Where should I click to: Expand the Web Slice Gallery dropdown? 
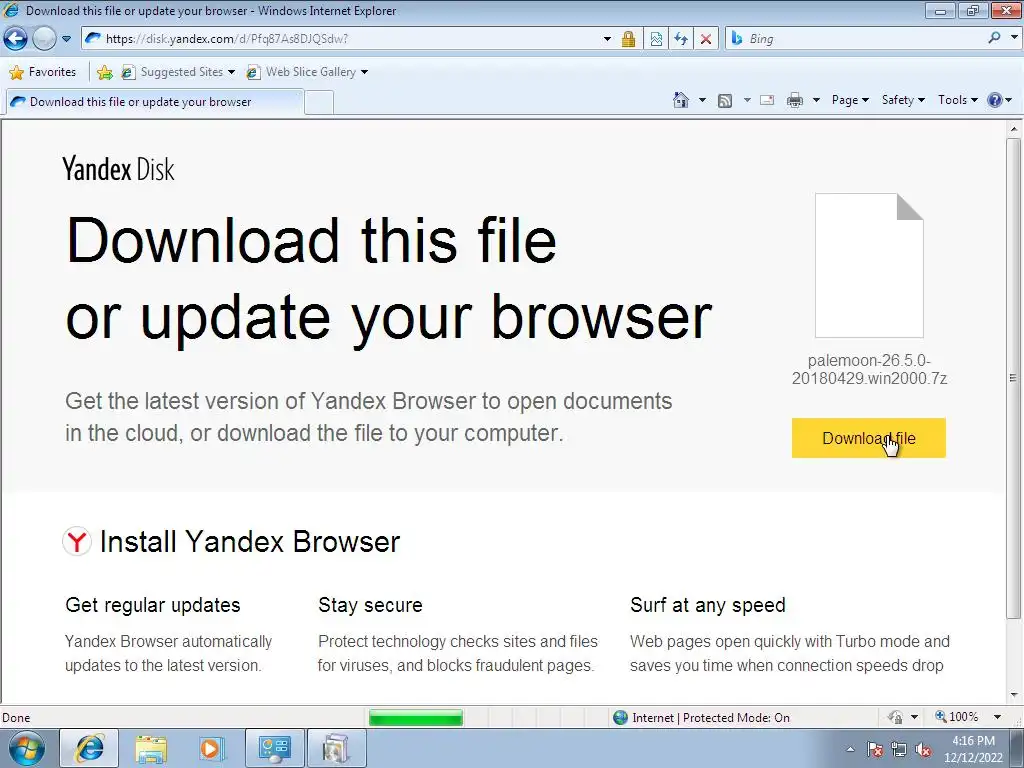[x=364, y=72]
